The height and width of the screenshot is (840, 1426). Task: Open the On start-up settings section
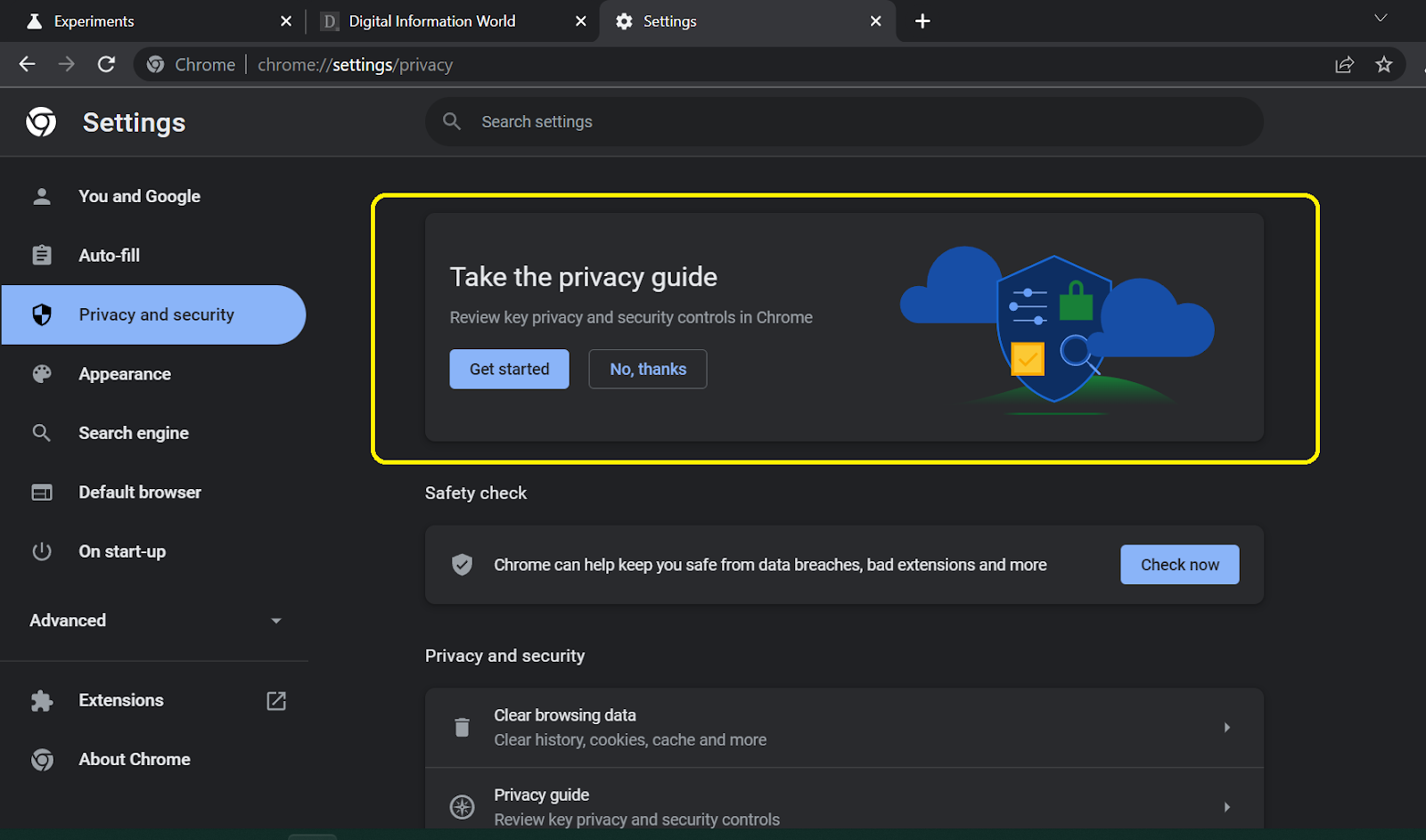point(153,551)
